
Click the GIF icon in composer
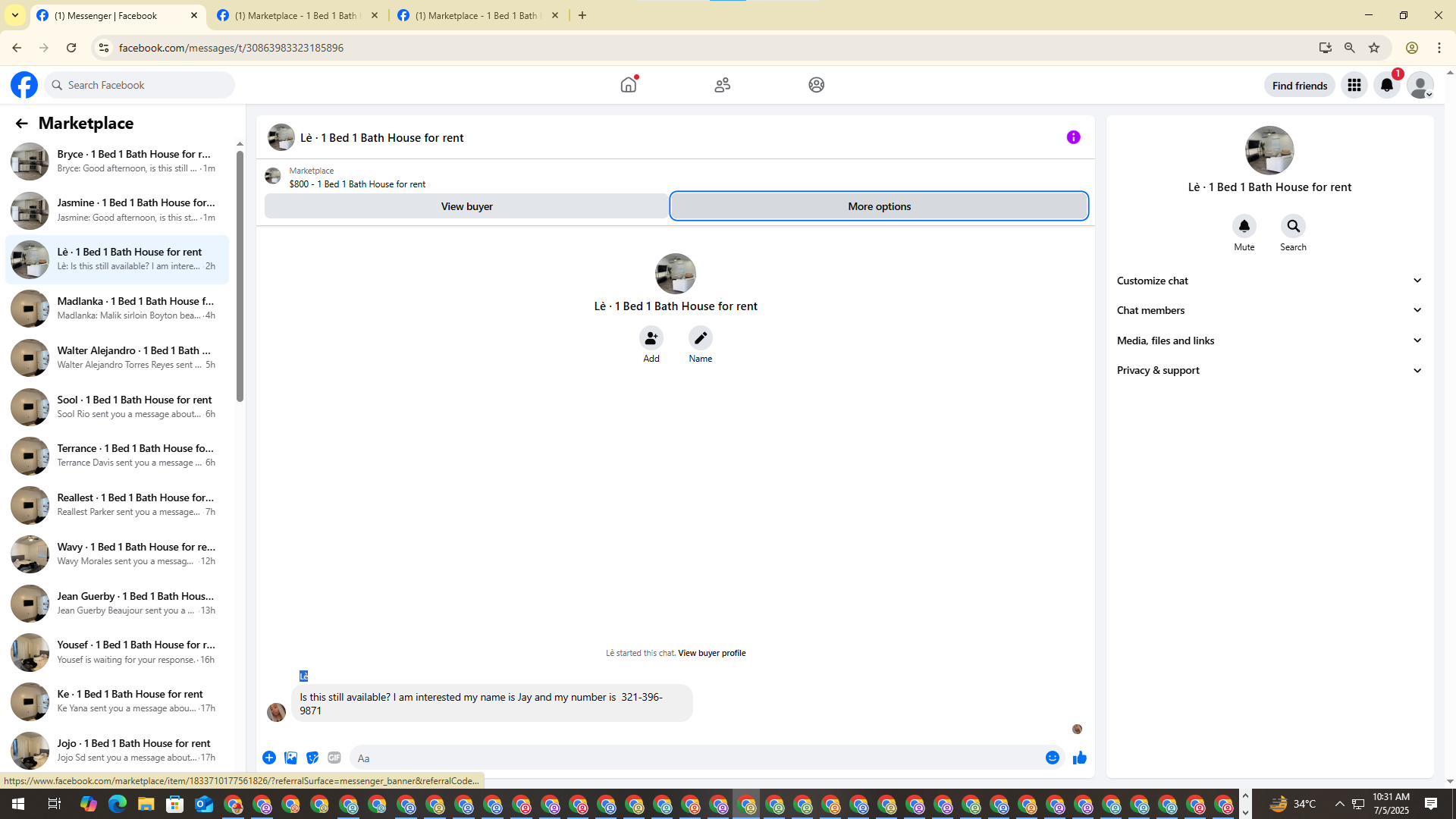pos(334,758)
